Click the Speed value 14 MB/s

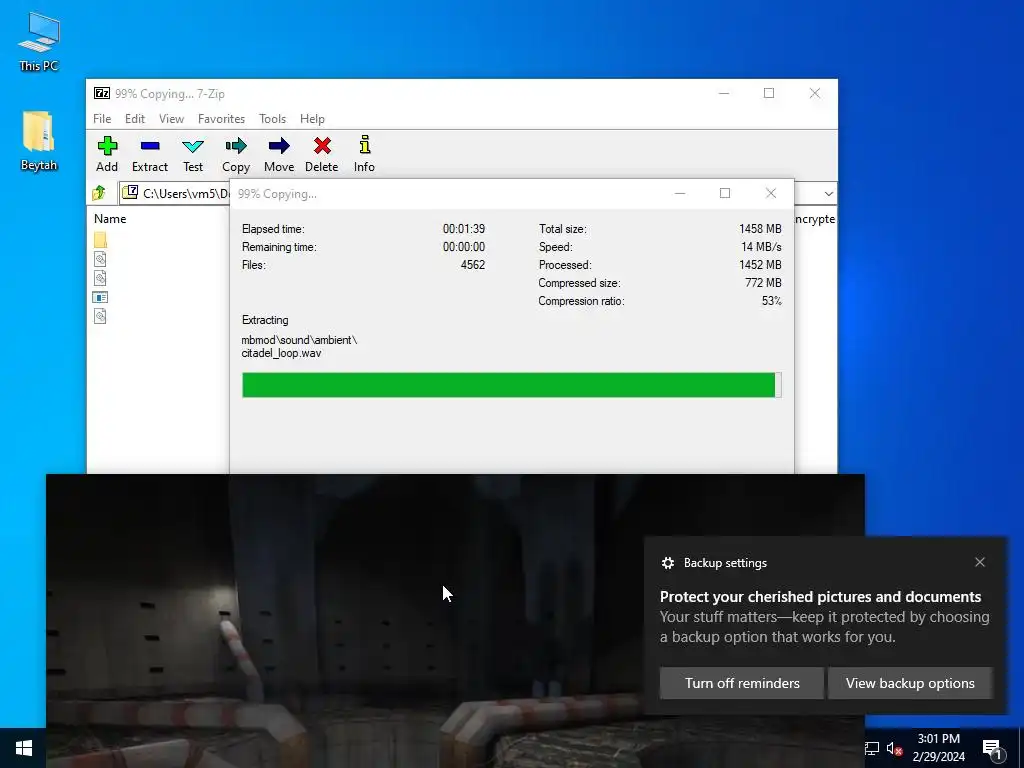(x=761, y=247)
